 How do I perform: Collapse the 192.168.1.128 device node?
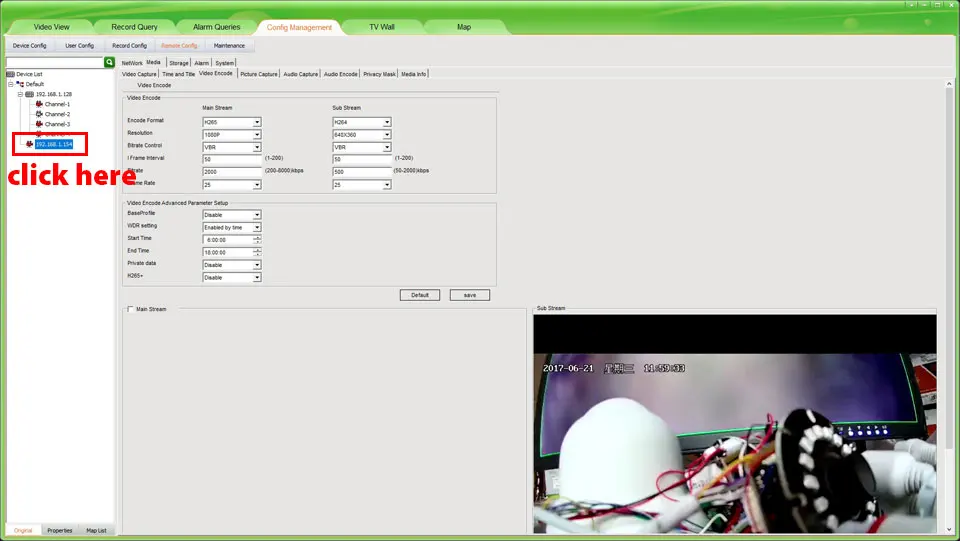[20, 94]
